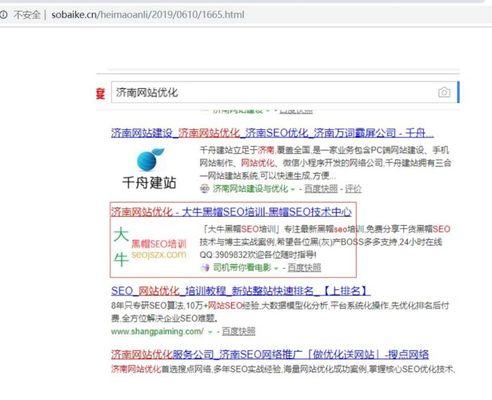Click snippet text starting 千舟建站立足于济南
492x400 pixels.
(325, 163)
